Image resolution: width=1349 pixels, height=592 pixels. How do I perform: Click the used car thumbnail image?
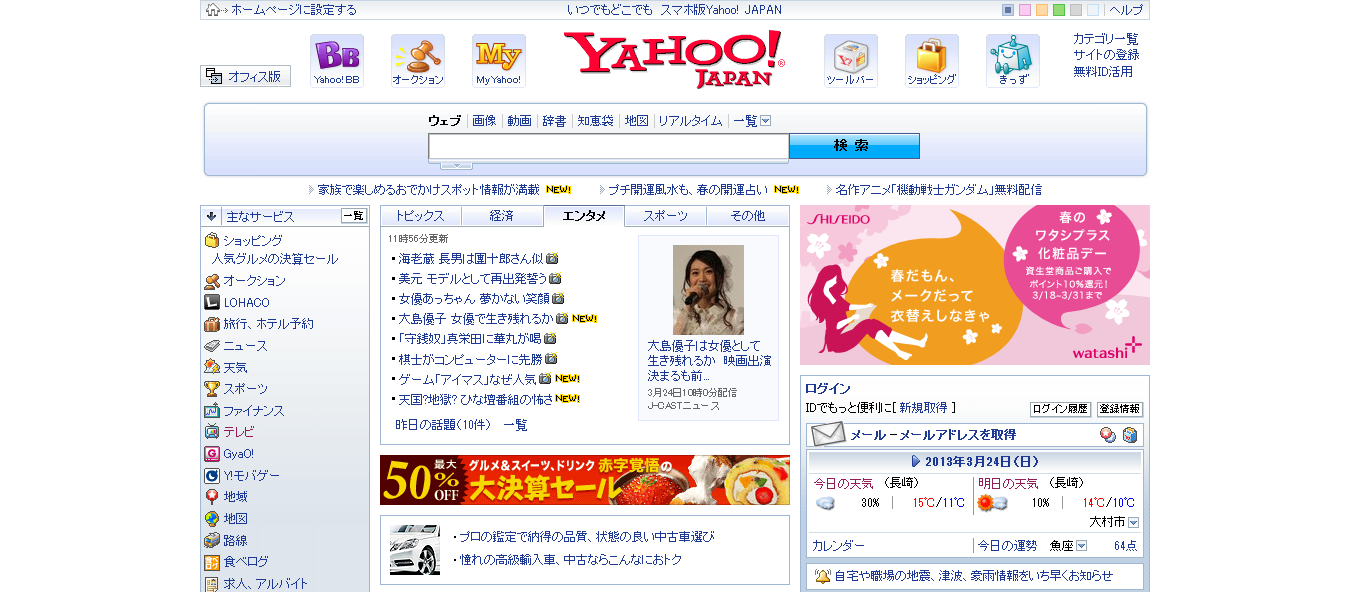415,550
